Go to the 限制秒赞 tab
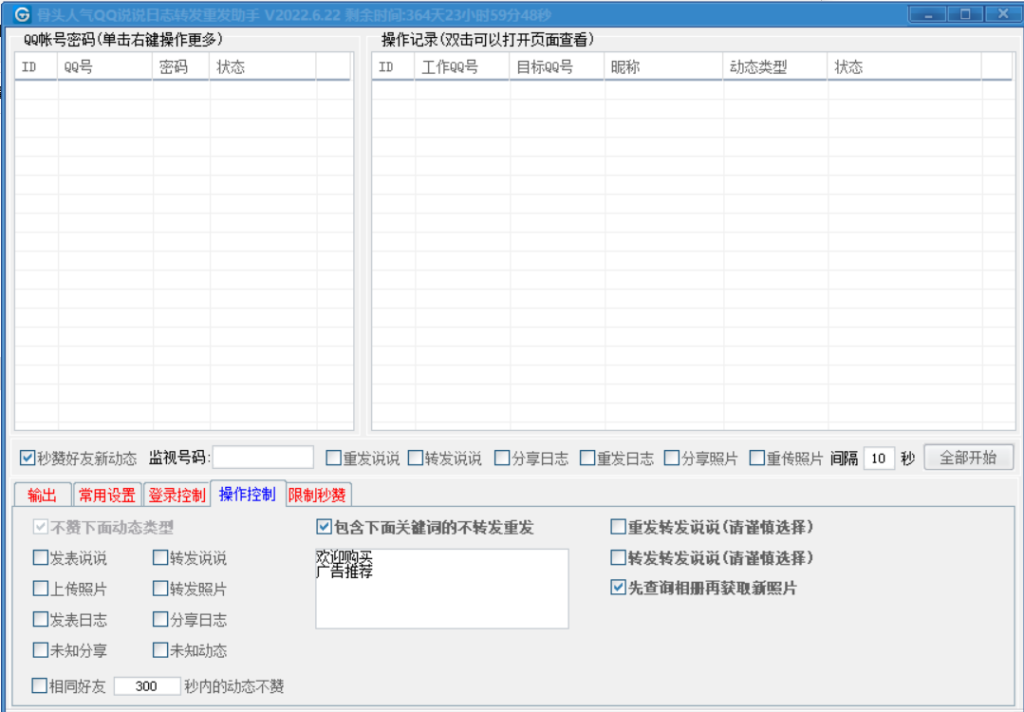Screen dimensions: 1024x712 (x=317, y=495)
